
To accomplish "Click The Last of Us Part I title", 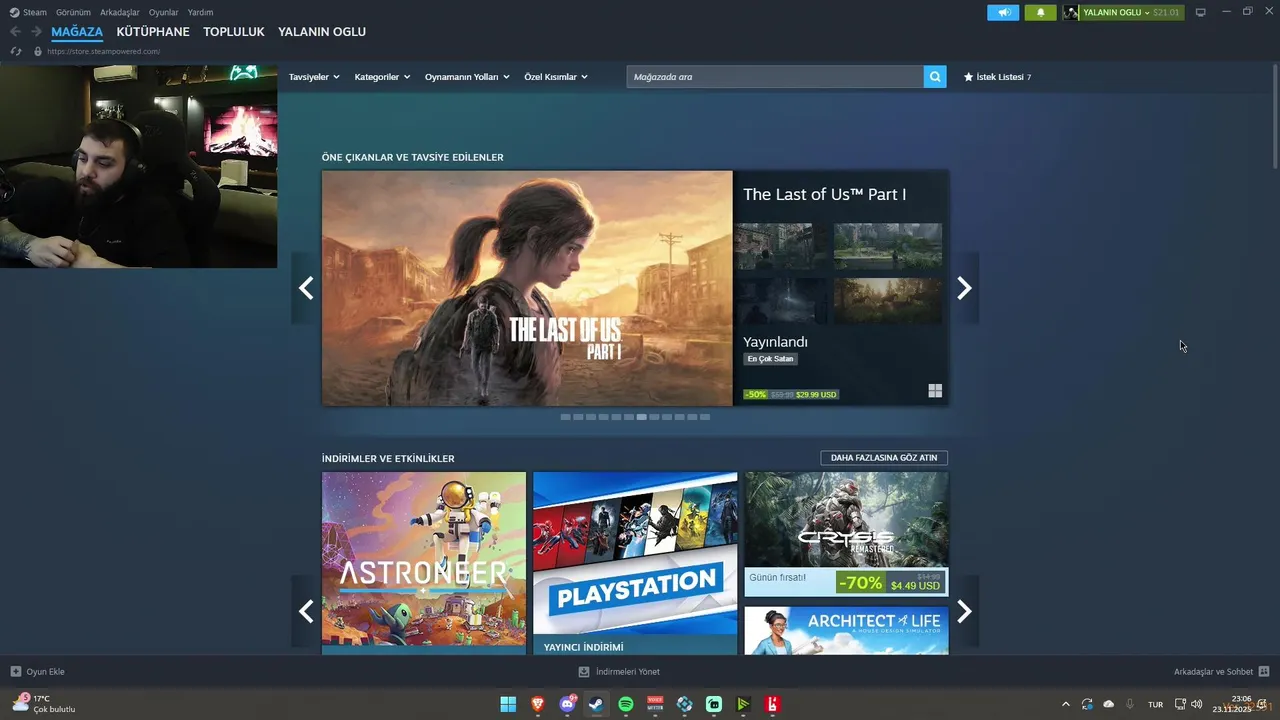I will click(824, 194).
